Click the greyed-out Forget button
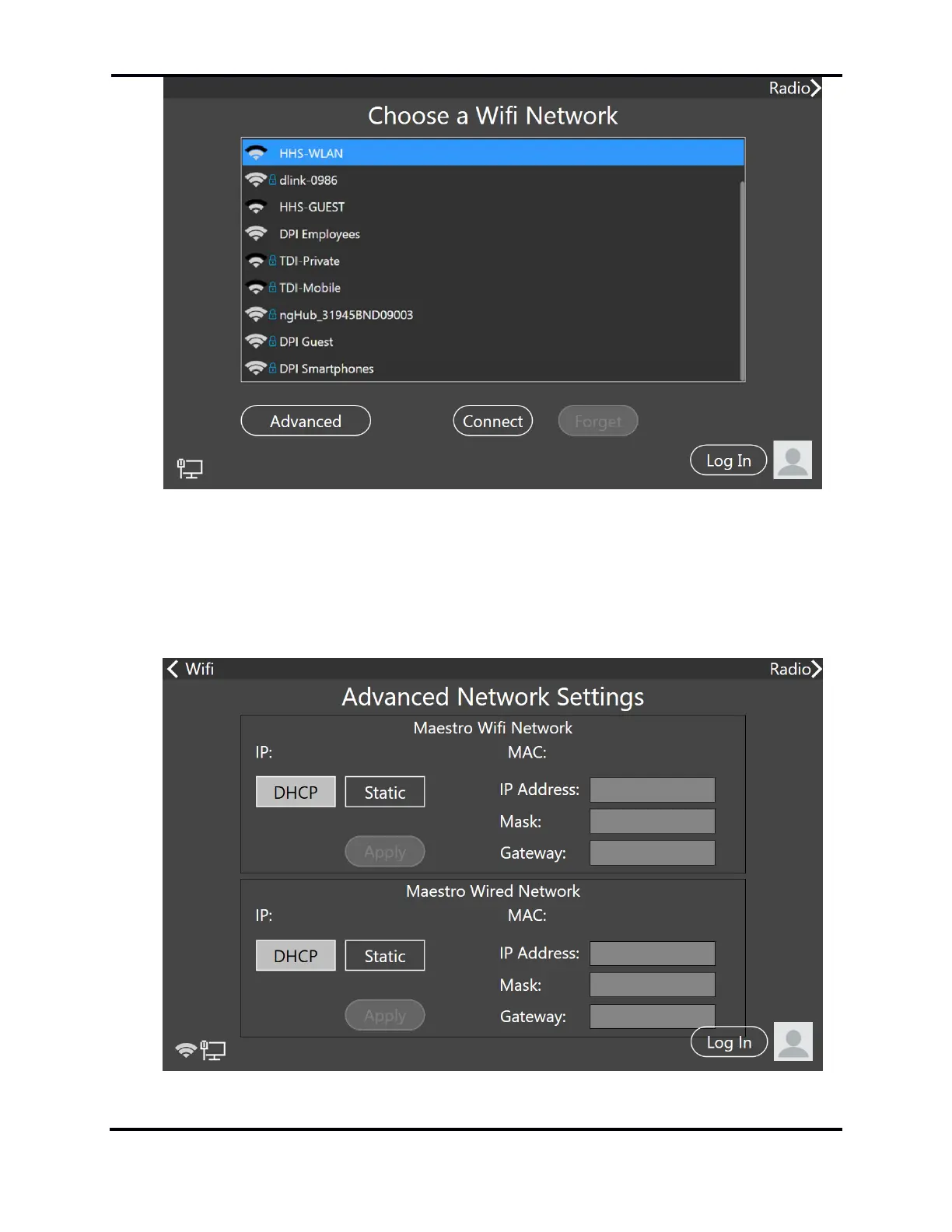The width and height of the screenshot is (952, 1232). coord(598,421)
